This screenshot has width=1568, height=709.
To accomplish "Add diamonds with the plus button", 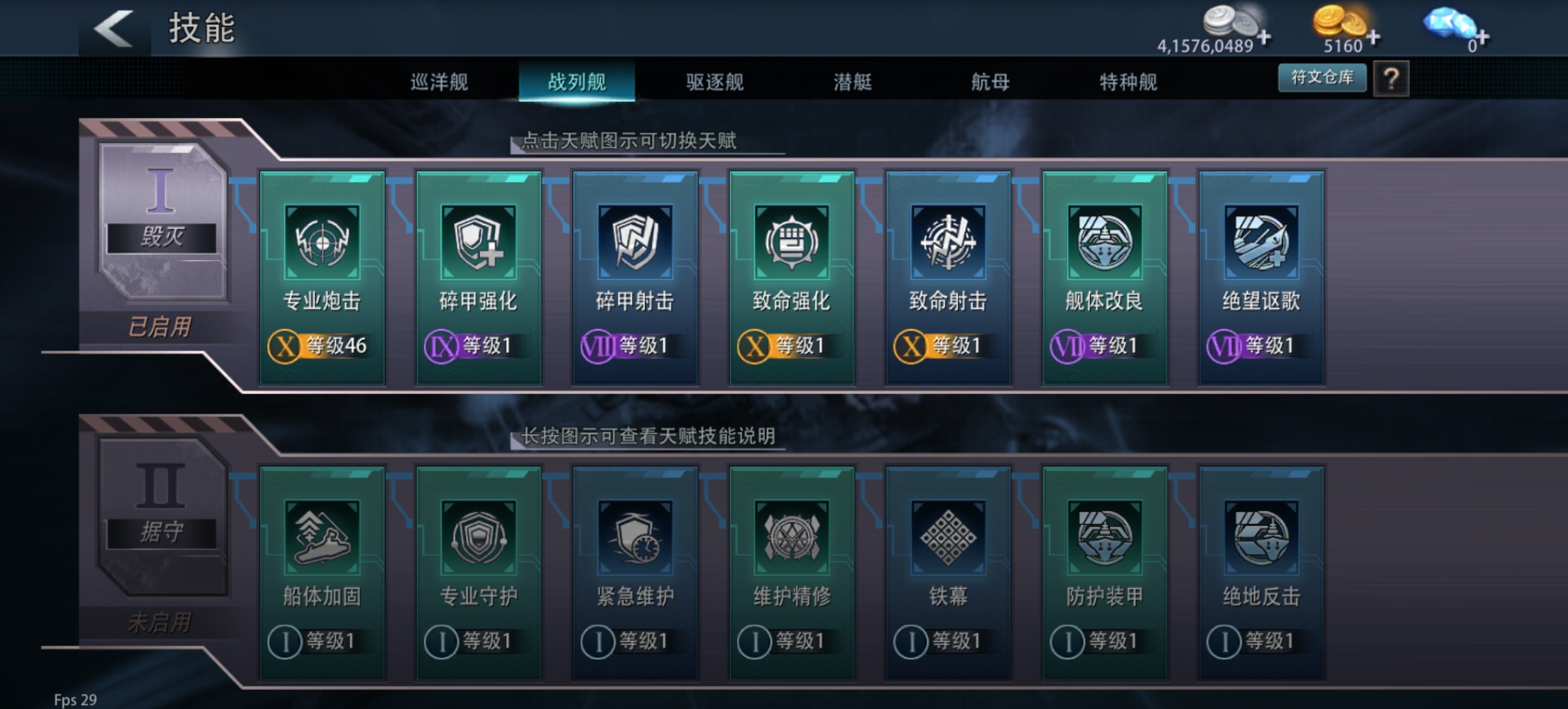I will 1482,37.
